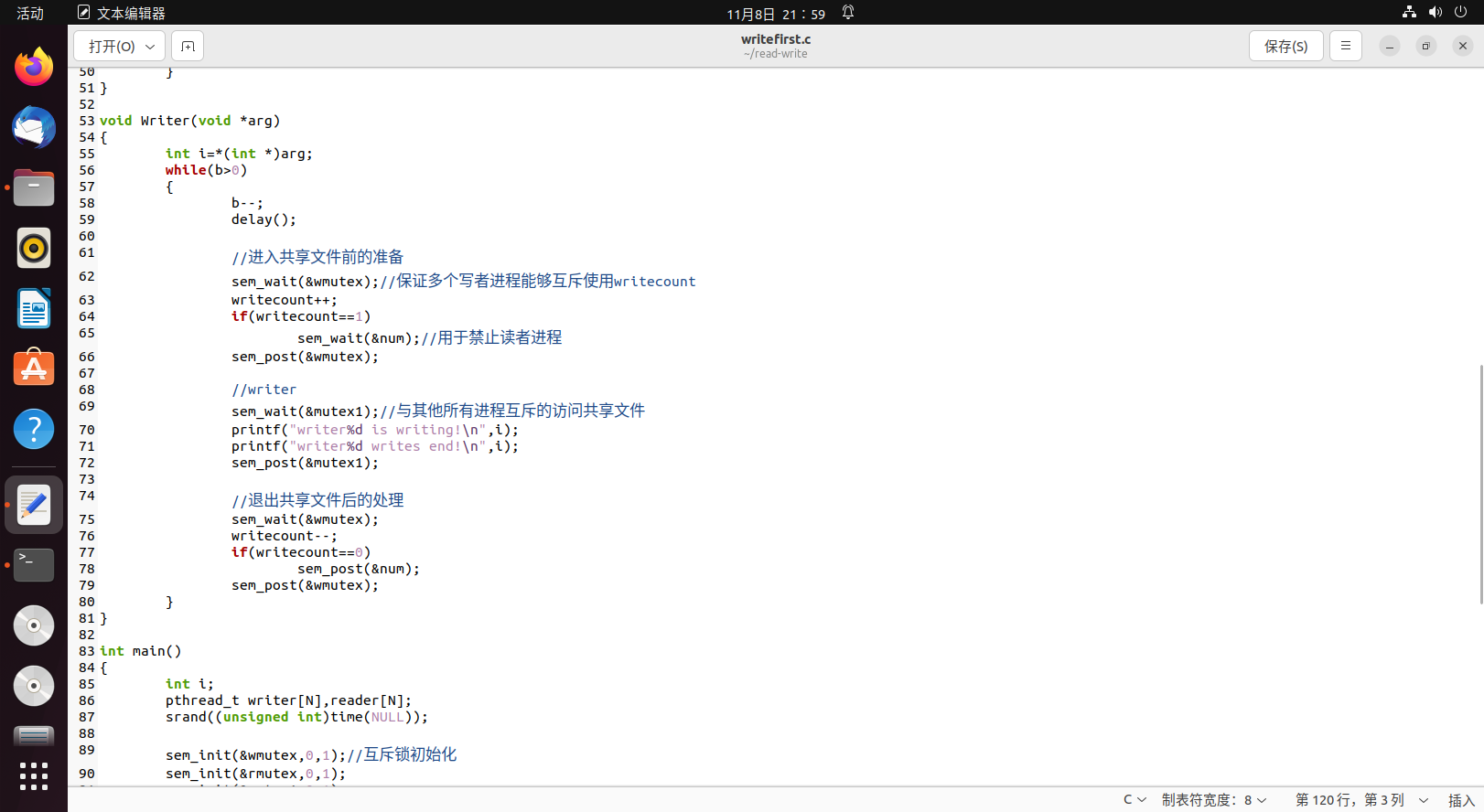1484x812 pixels.
Task: Change the C language syntax selector
Action: (x=1135, y=799)
